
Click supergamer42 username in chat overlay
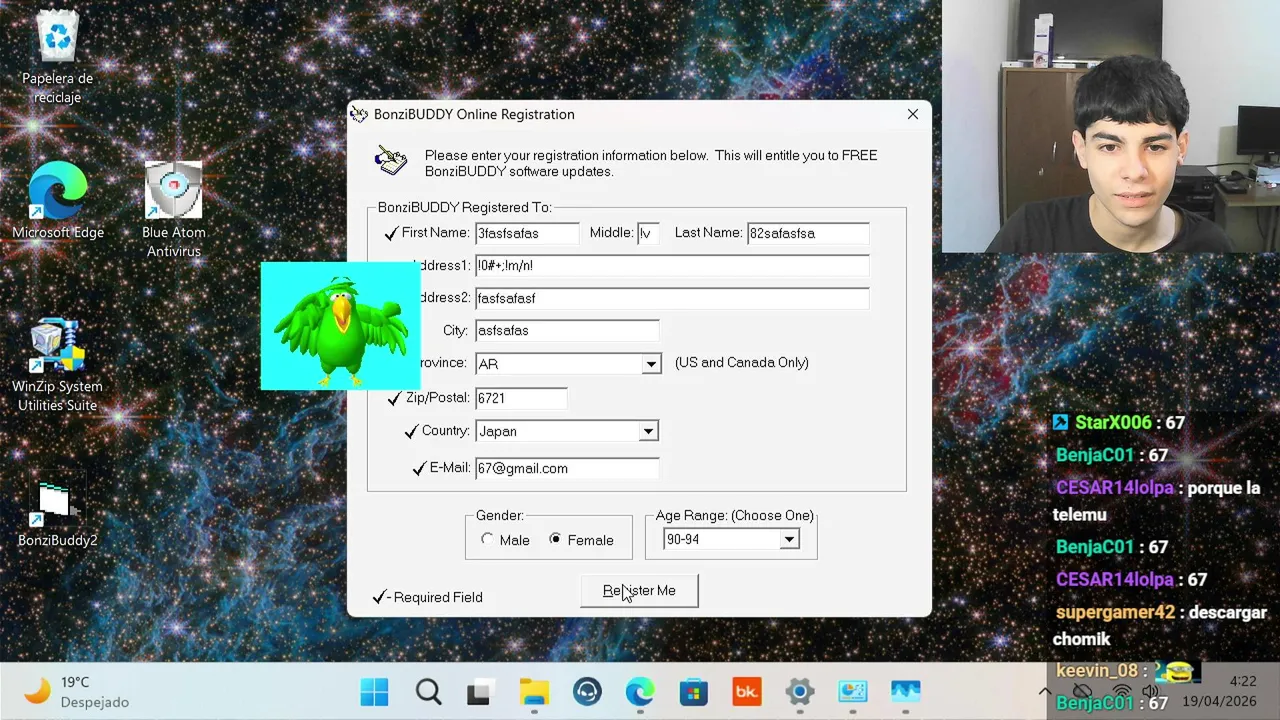(x=1115, y=612)
